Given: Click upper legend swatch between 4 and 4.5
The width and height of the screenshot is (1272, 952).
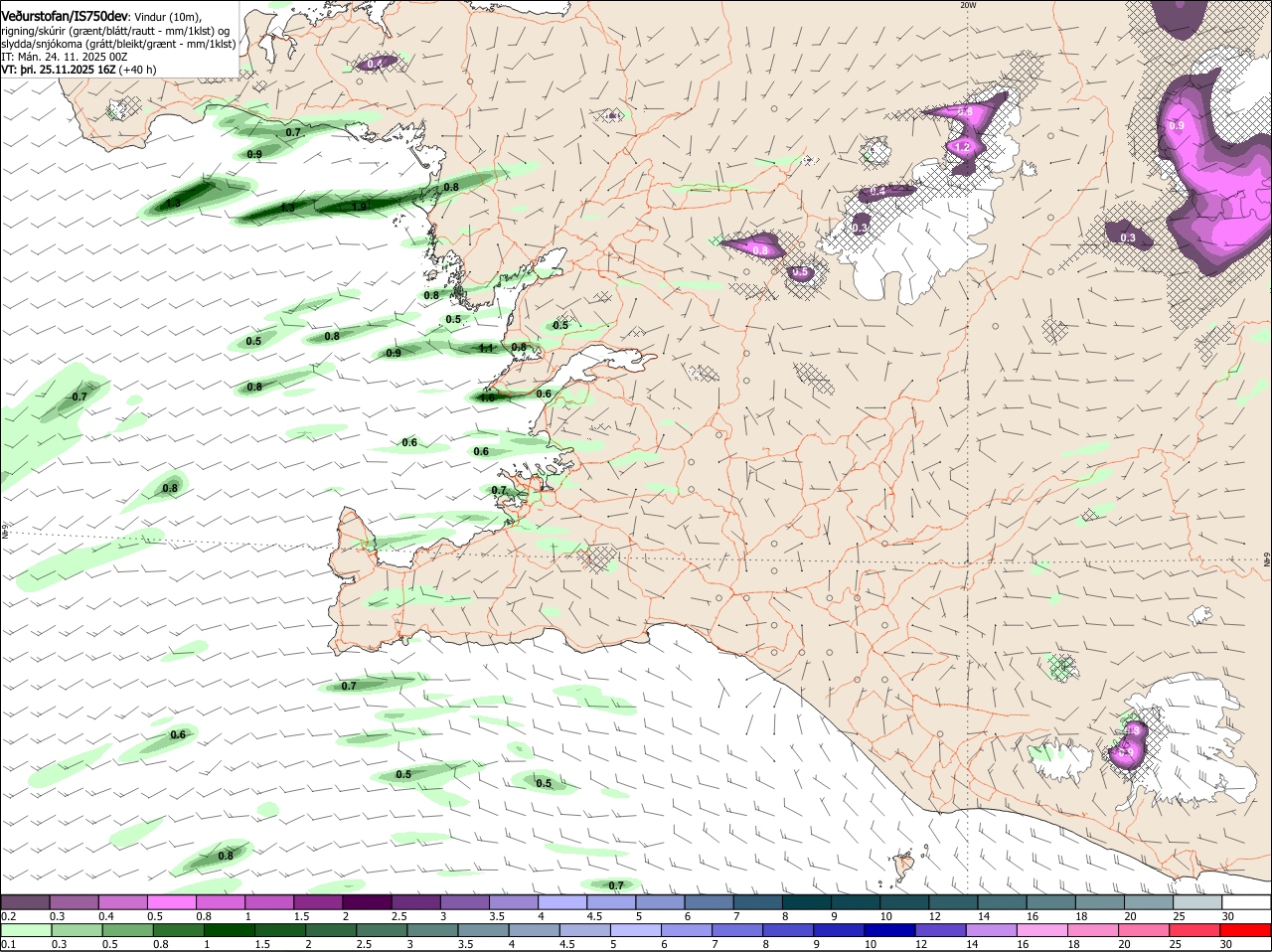Looking at the screenshot, I should click(x=562, y=901).
